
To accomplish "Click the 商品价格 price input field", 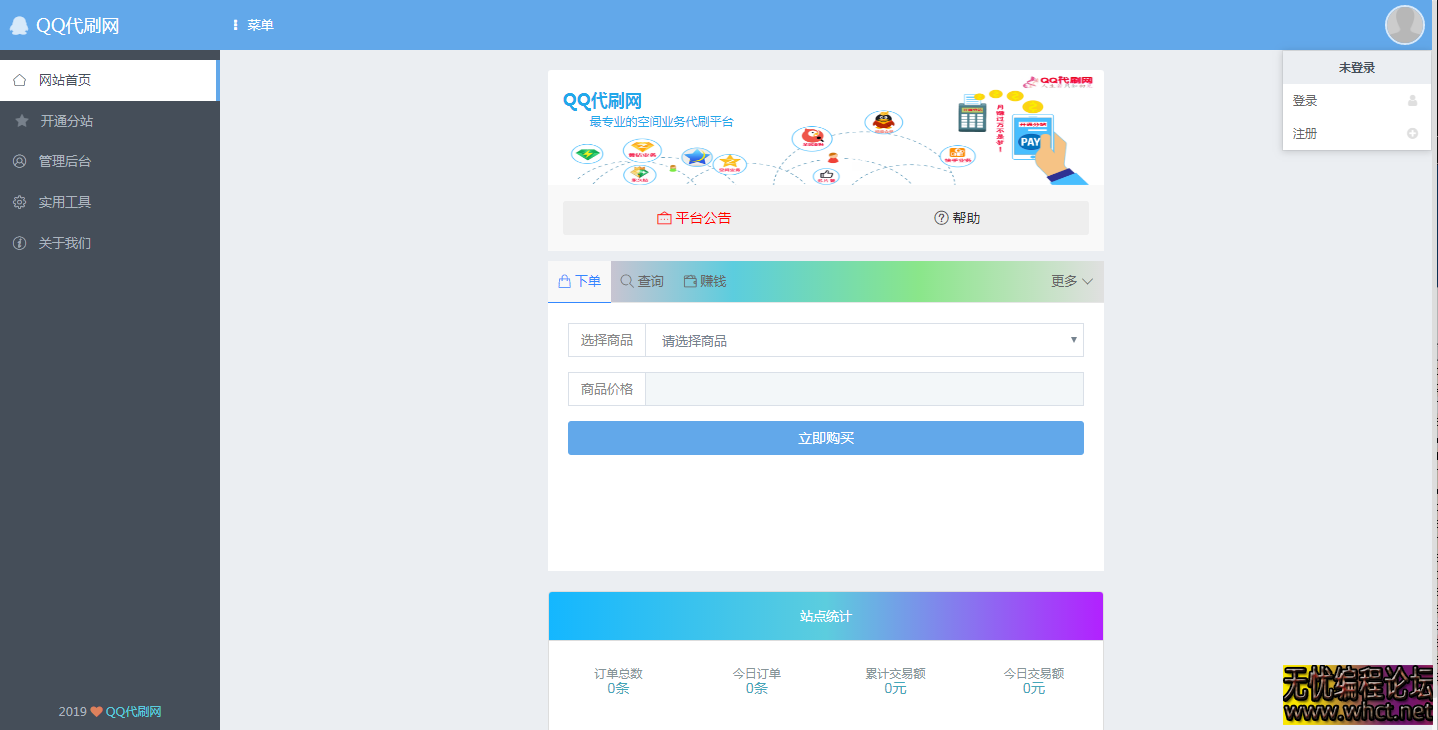I will coord(863,389).
